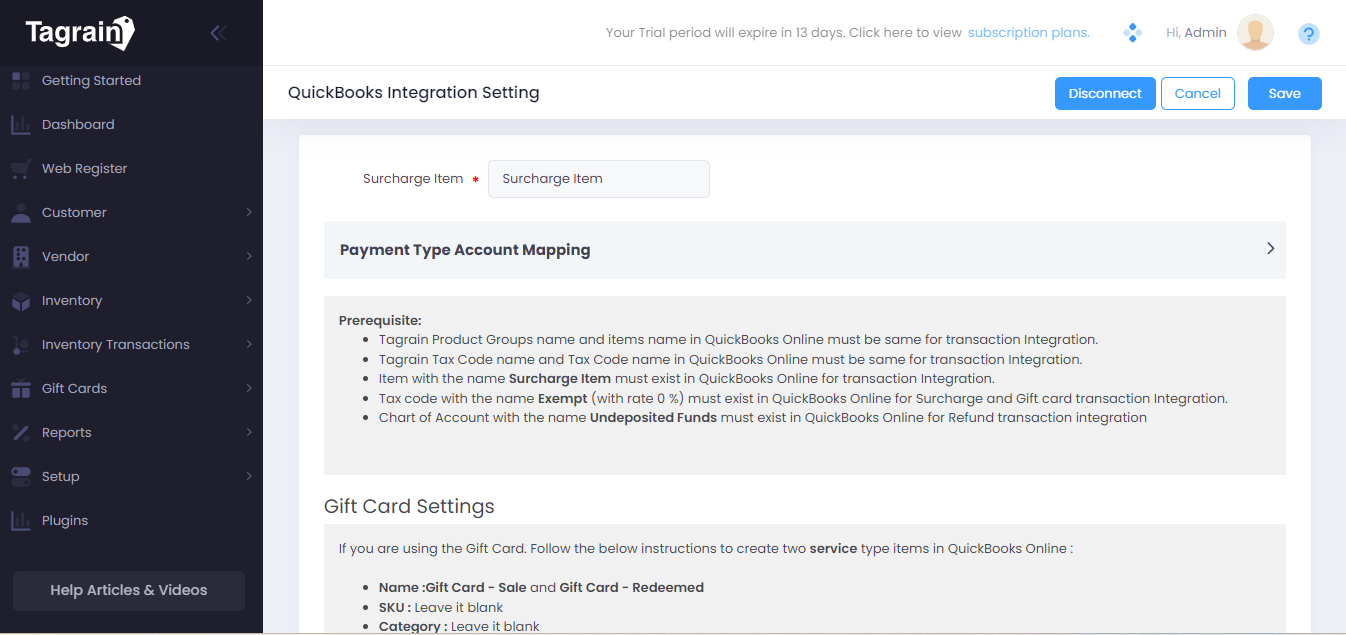Open the Plugins menu item

click(65, 521)
